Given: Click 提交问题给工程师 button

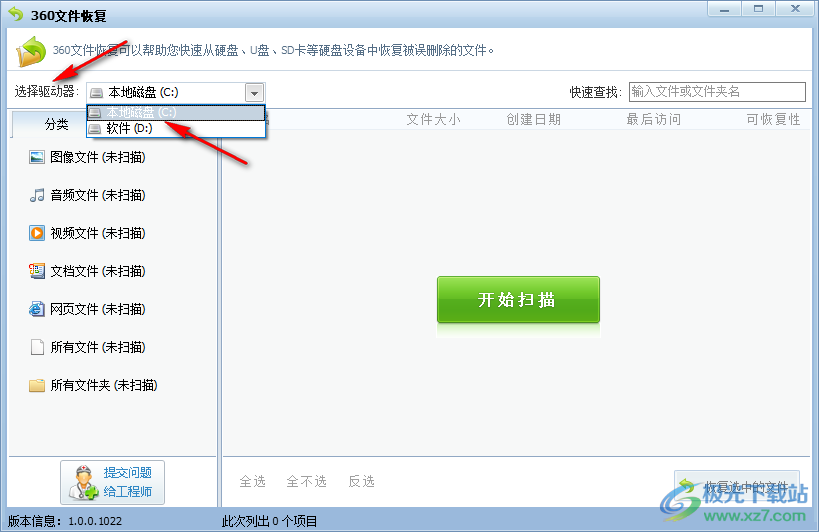Looking at the screenshot, I should [x=112, y=482].
